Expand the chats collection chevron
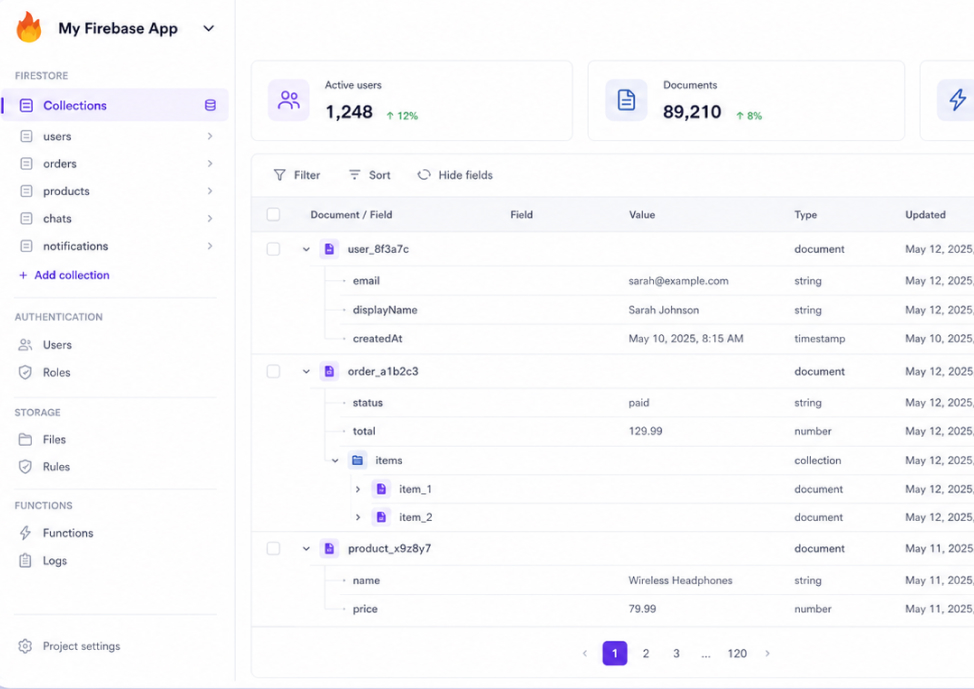974x689 pixels. tap(210, 218)
